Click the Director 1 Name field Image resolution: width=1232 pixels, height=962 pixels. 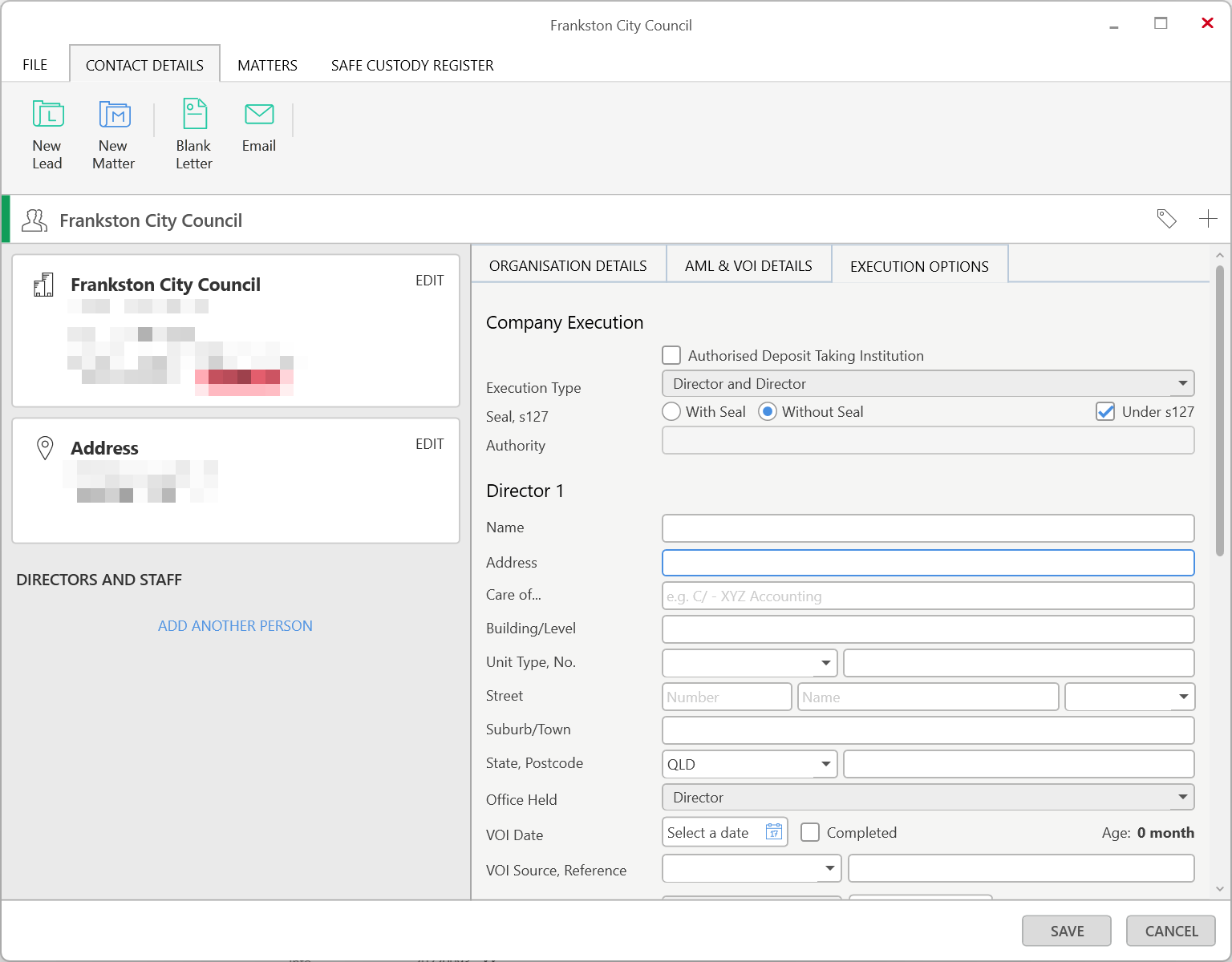click(927, 528)
